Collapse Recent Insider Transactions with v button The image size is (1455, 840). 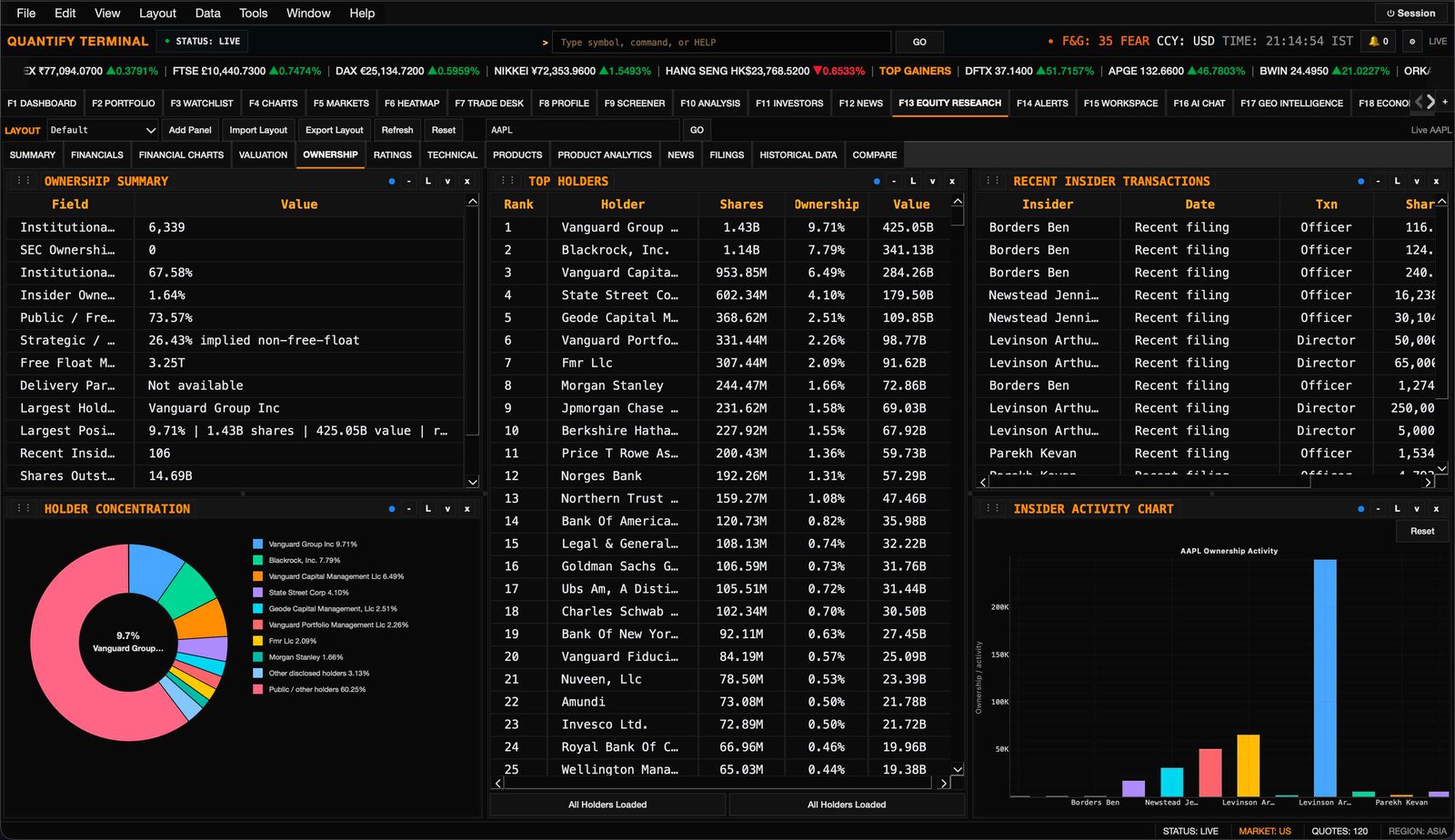click(x=1417, y=181)
